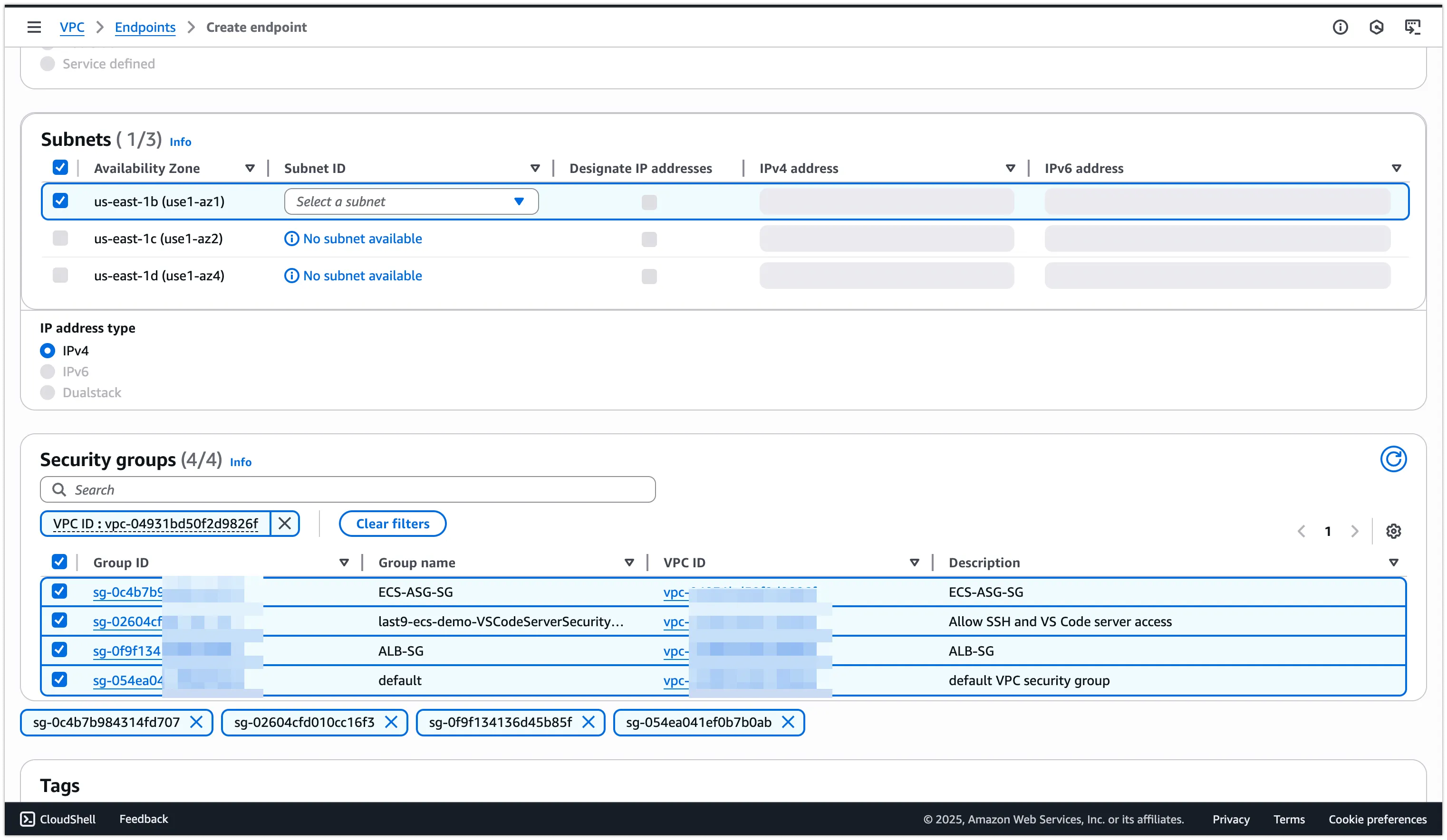Image resolution: width=1447 pixels, height=840 pixels.
Task: Remove the VPC ID filter token
Action: coord(284,523)
